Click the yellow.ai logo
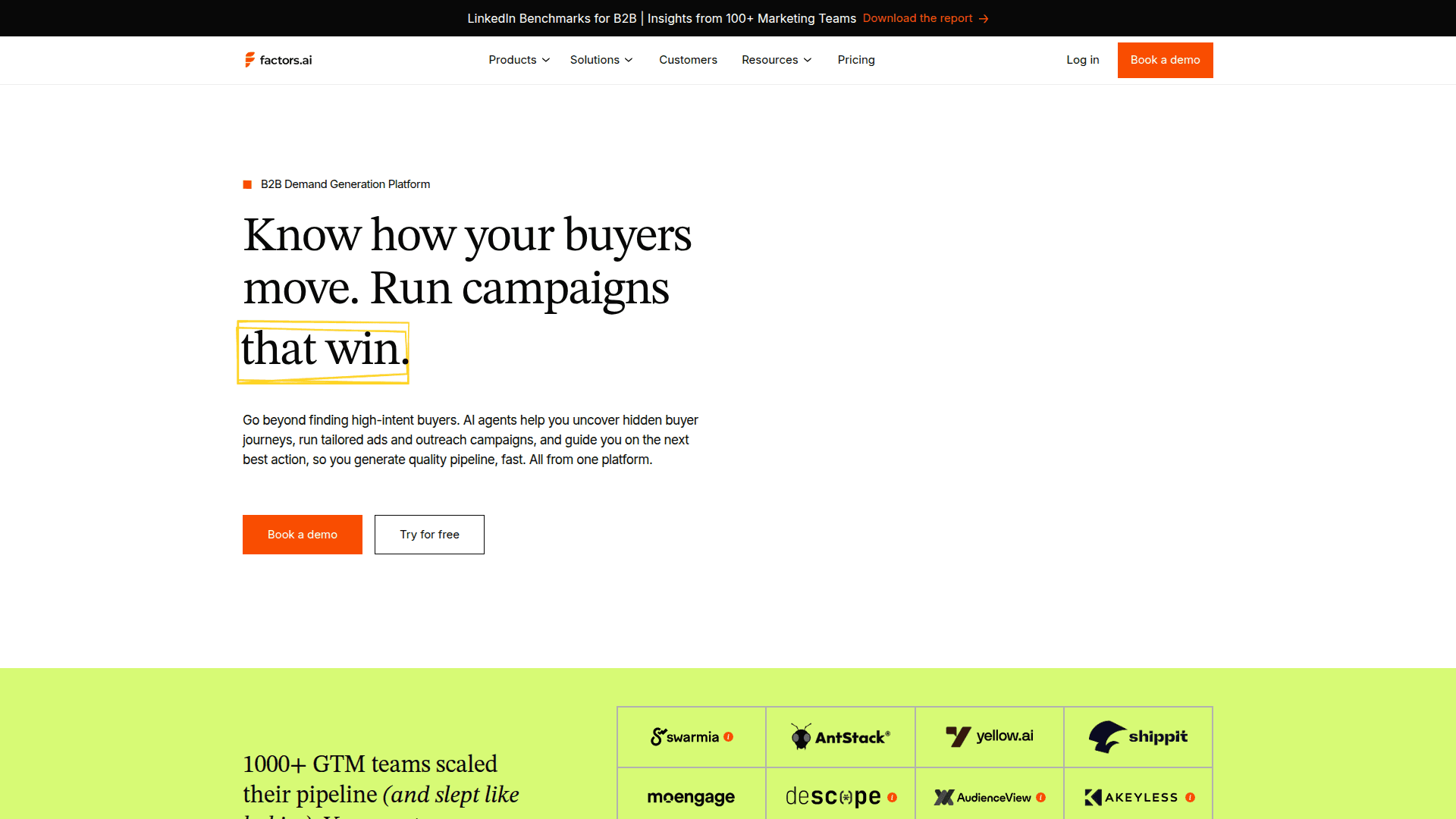1456x819 pixels. pyautogui.click(x=990, y=736)
